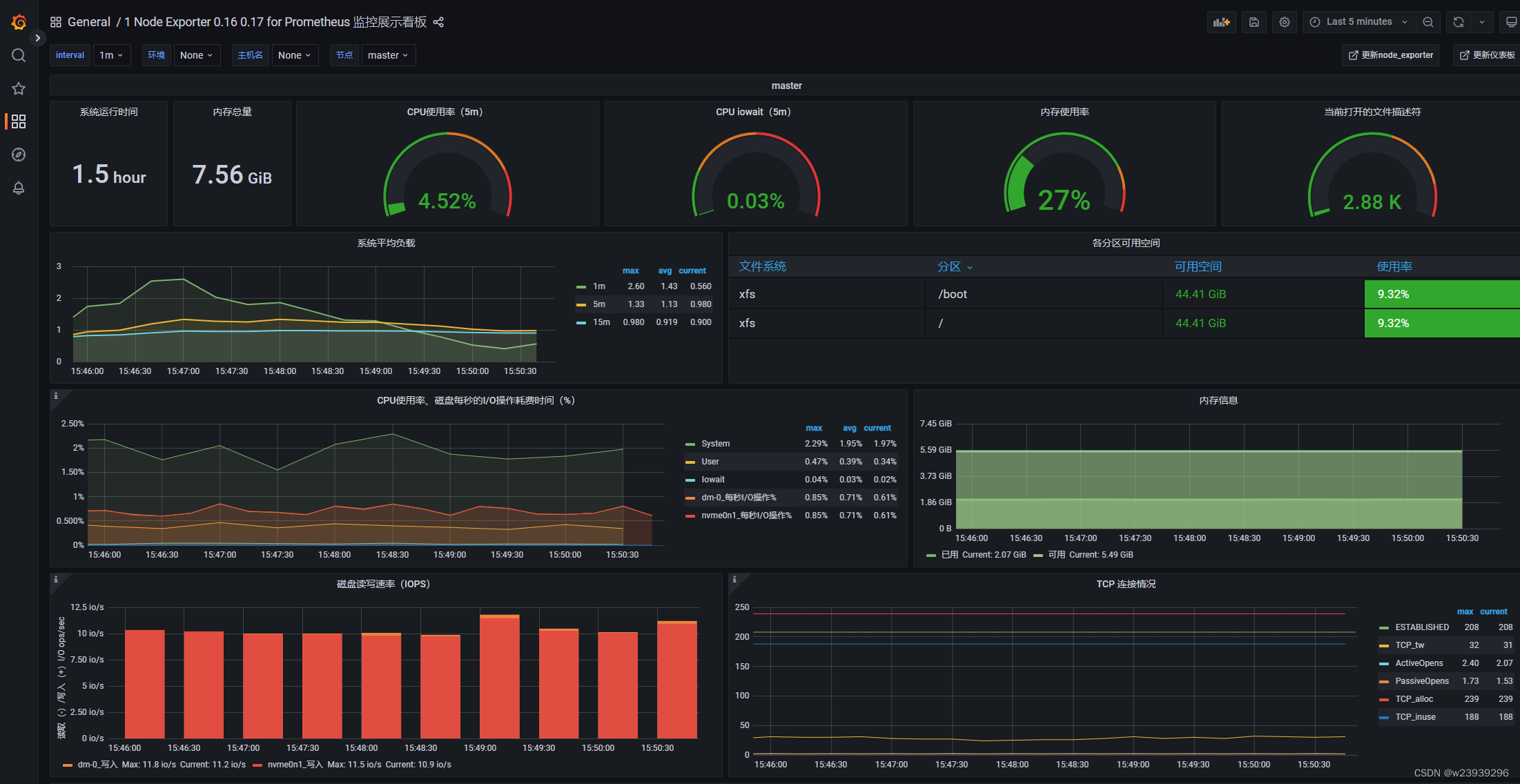Open the interval 1m dropdown
Screen dimensions: 1520x784
pyautogui.click(x=110, y=55)
